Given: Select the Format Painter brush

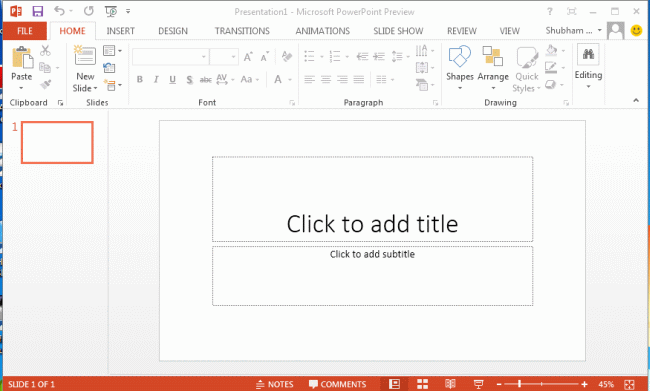Looking at the screenshot, I should click(x=46, y=84).
